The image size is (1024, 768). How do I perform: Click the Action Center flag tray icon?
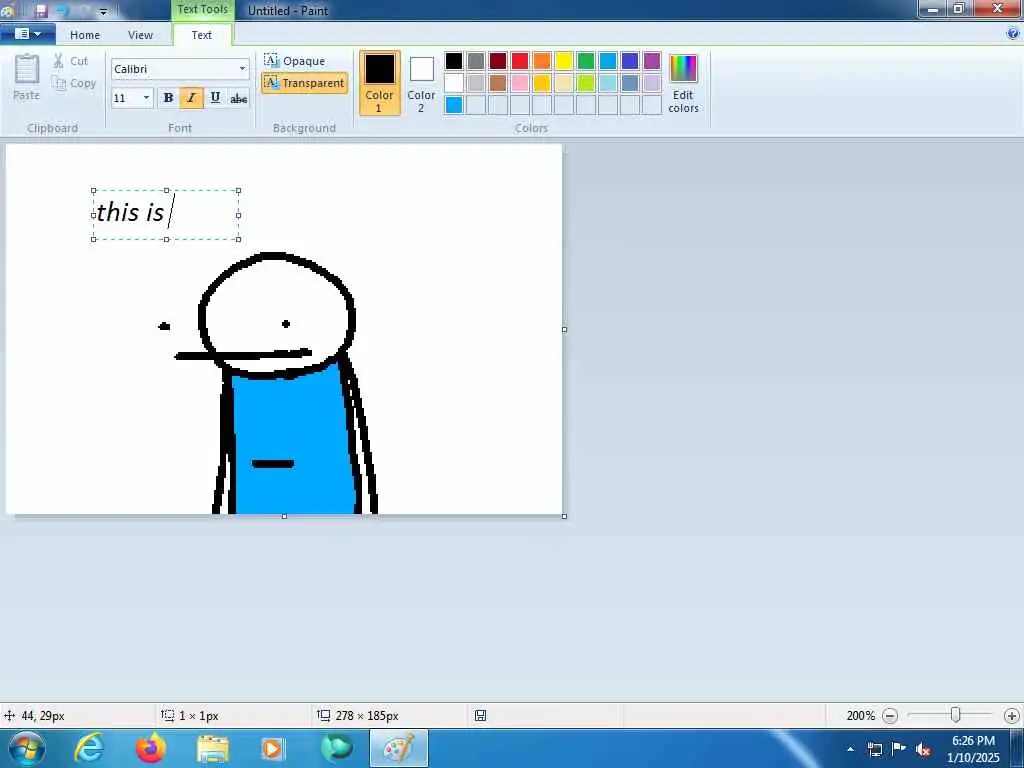tap(899, 749)
